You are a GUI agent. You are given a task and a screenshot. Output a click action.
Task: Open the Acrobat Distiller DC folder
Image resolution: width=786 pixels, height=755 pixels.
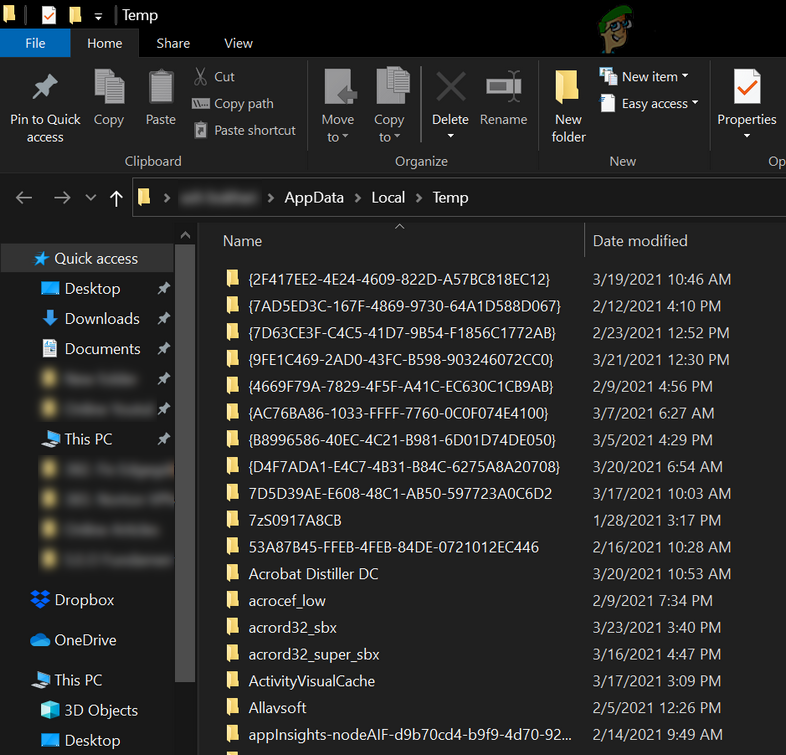click(313, 574)
